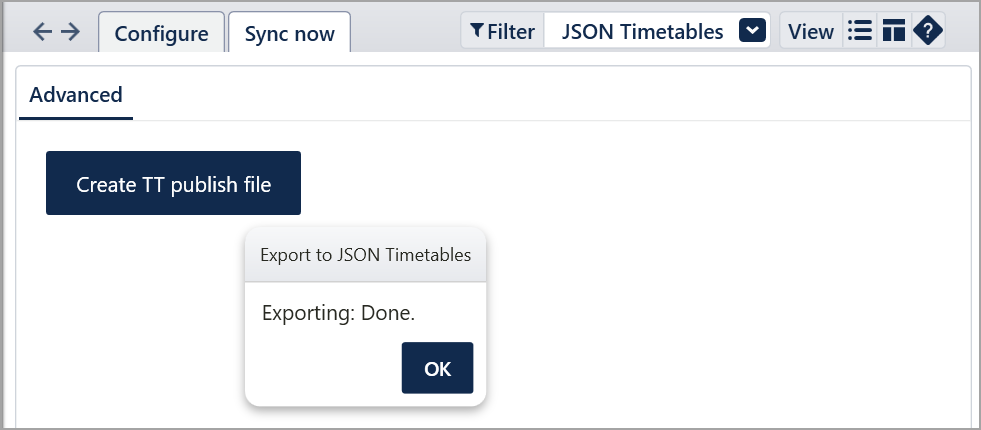Click empty toolbar space left of Filter
Image resolution: width=981 pixels, height=430 pixels.
[x=405, y=30]
